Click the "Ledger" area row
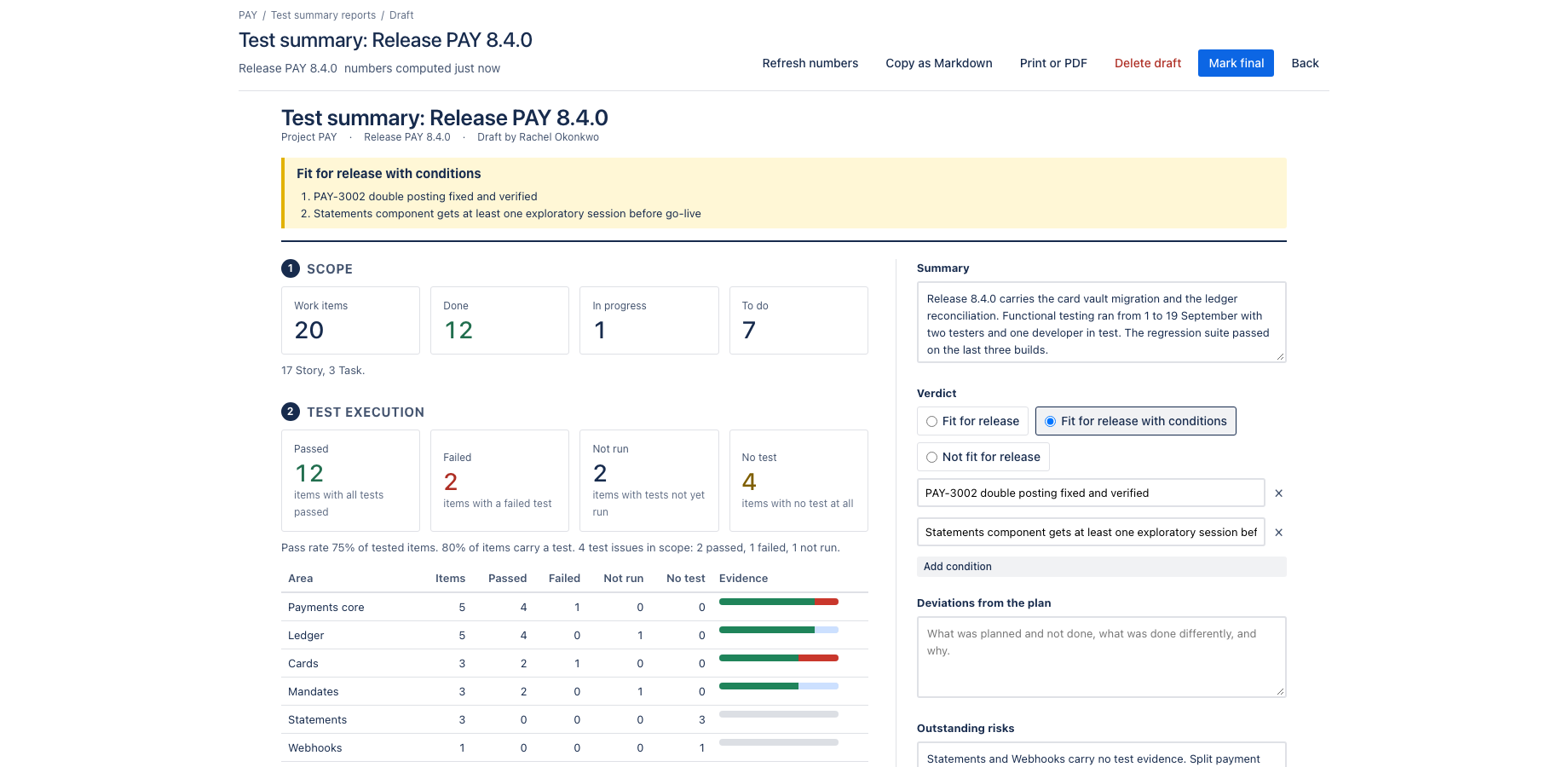This screenshot has height=767, width=1568. (x=574, y=635)
